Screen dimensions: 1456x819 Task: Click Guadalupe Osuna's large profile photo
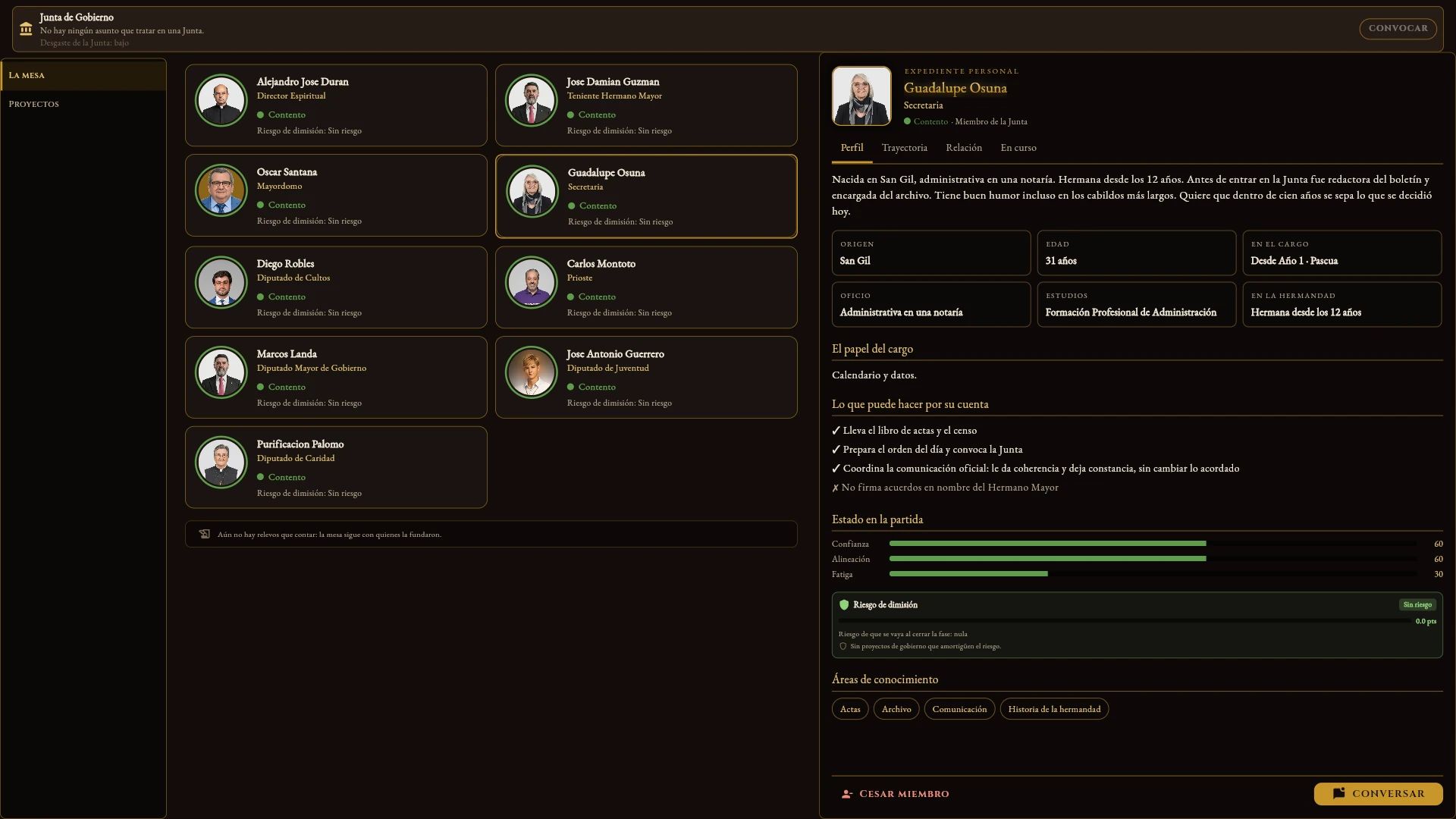click(x=861, y=96)
